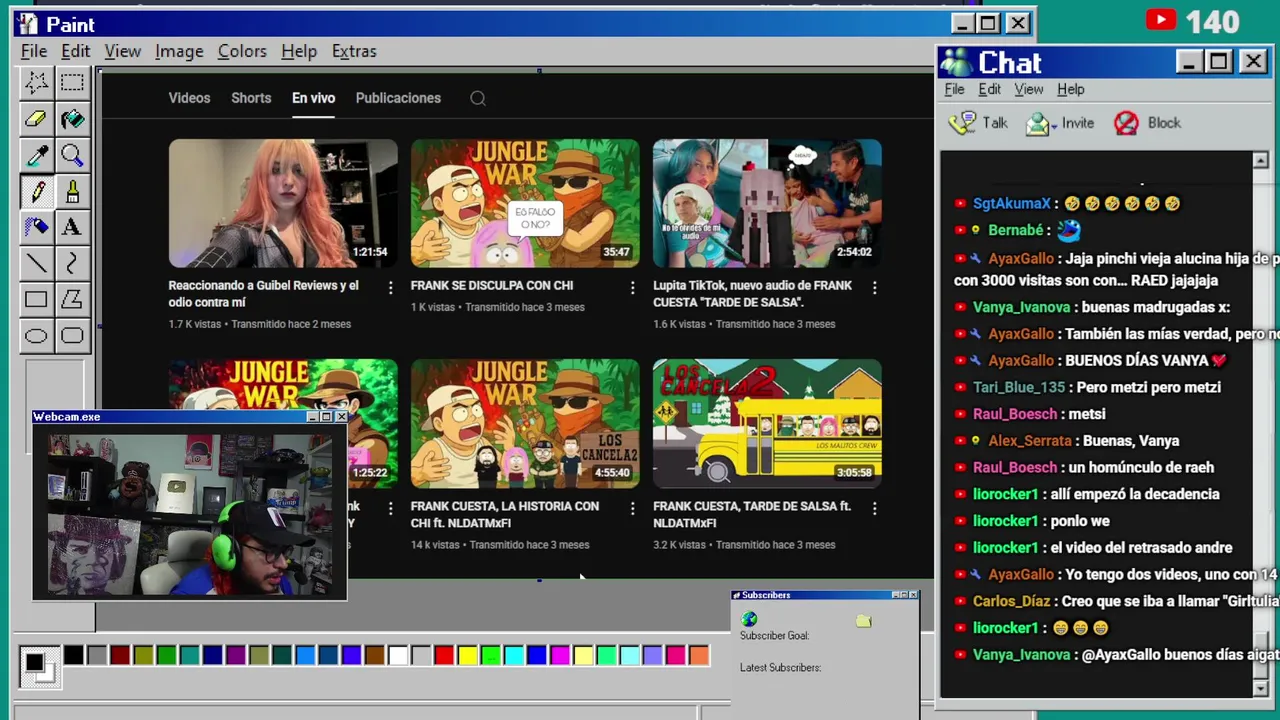Viewport: 1280px width, 720px height.
Task: Pick the cyan color swatch in palette
Action: coord(514,655)
